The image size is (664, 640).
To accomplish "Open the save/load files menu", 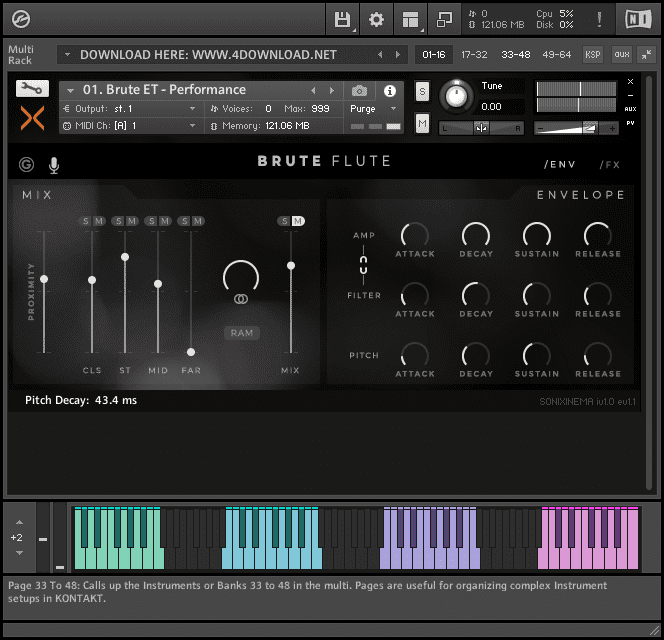I will click(342, 19).
